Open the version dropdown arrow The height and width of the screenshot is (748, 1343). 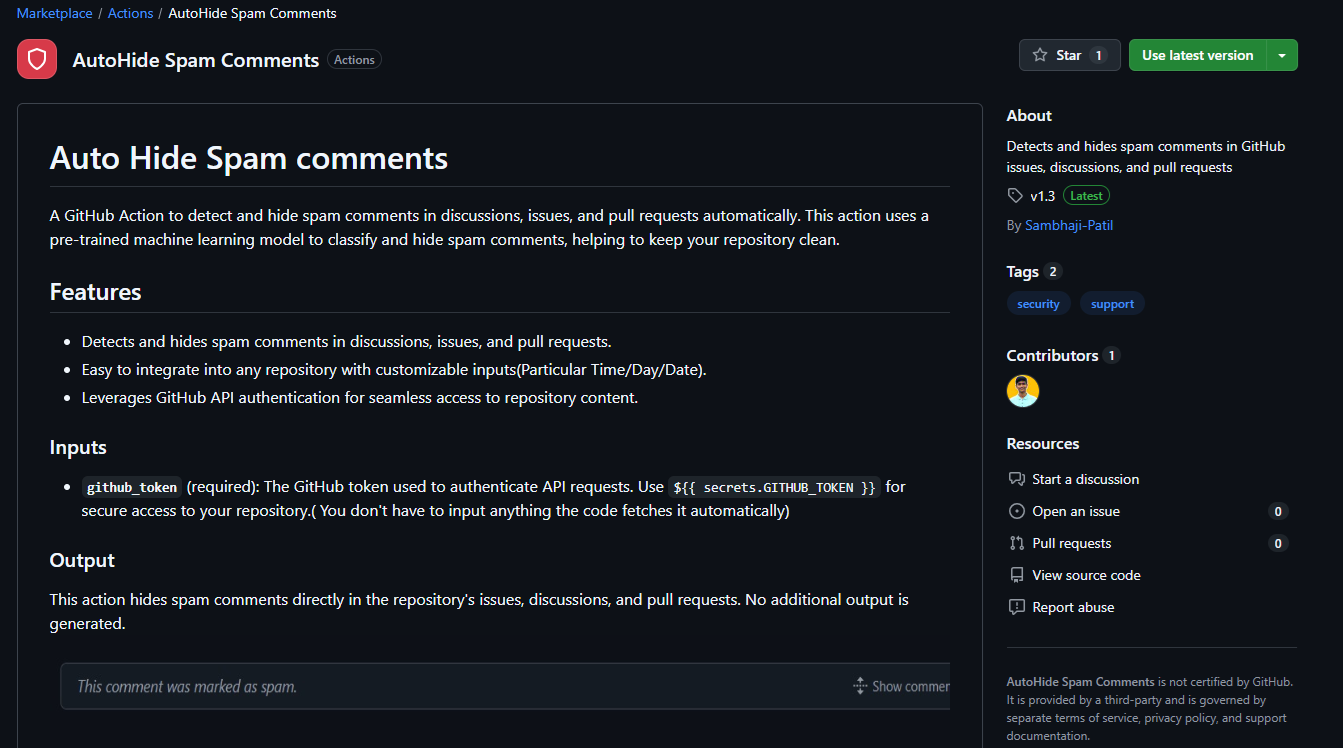point(1282,56)
